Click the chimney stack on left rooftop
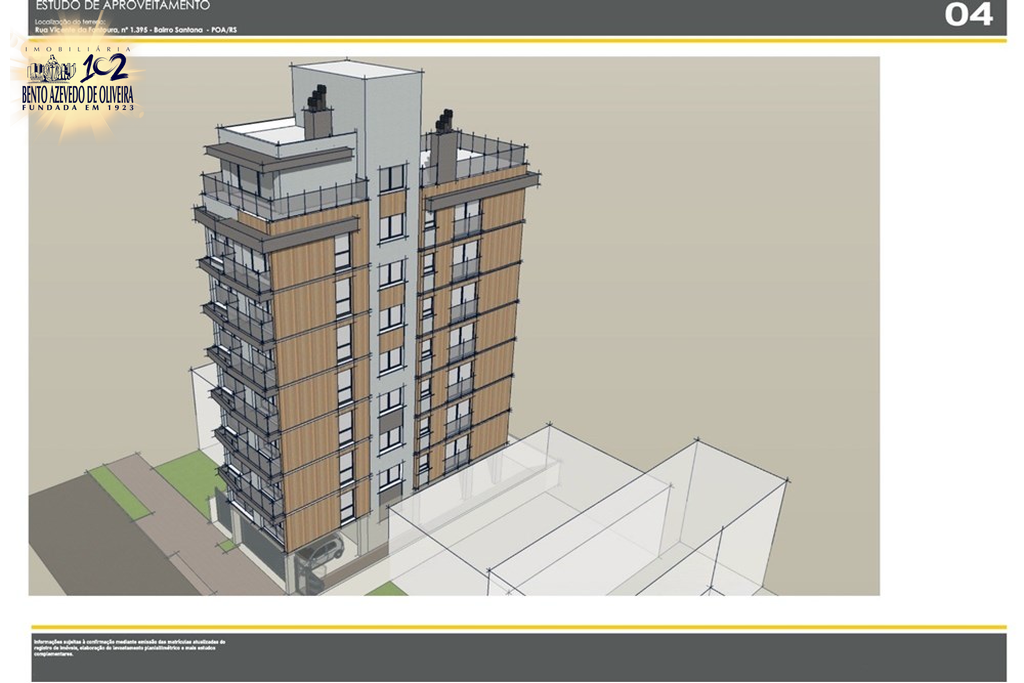 318,113
